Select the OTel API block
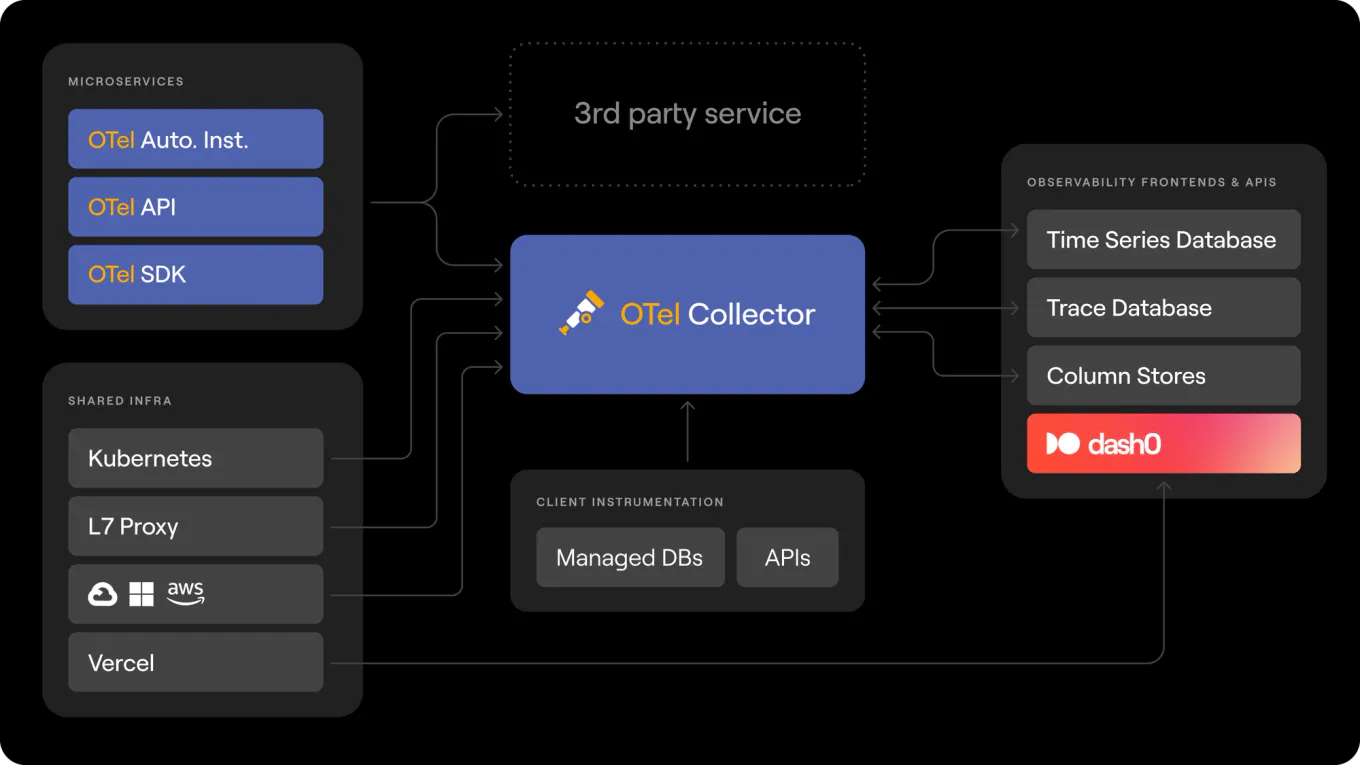 tap(195, 207)
